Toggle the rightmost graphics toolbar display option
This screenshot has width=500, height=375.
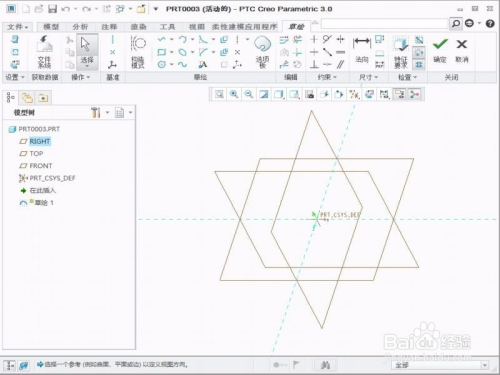(415, 94)
